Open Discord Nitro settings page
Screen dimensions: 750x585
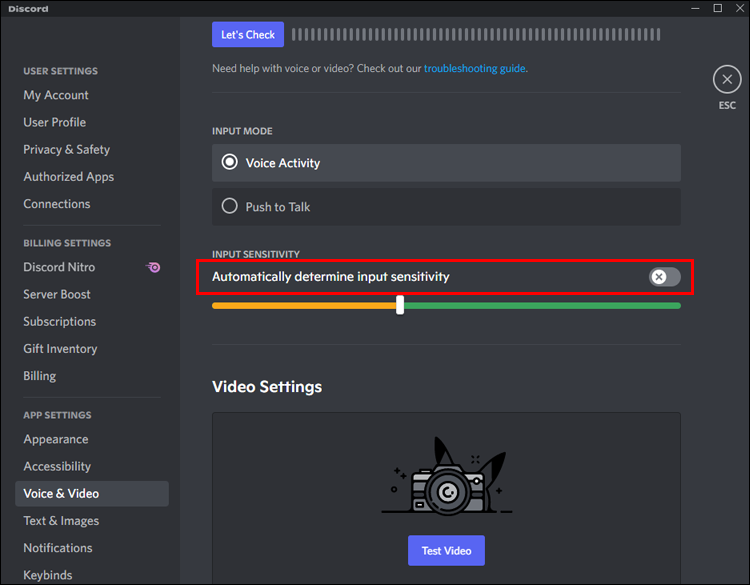click(x=59, y=267)
